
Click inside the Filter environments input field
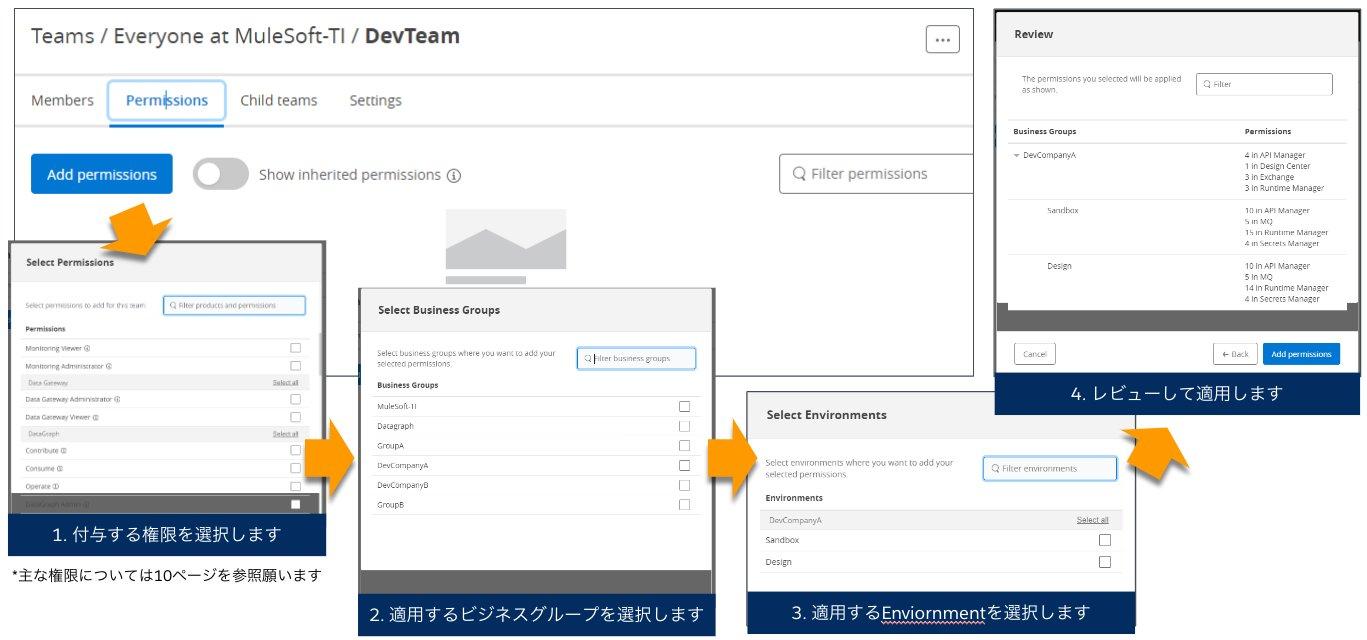tap(1050, 468)
